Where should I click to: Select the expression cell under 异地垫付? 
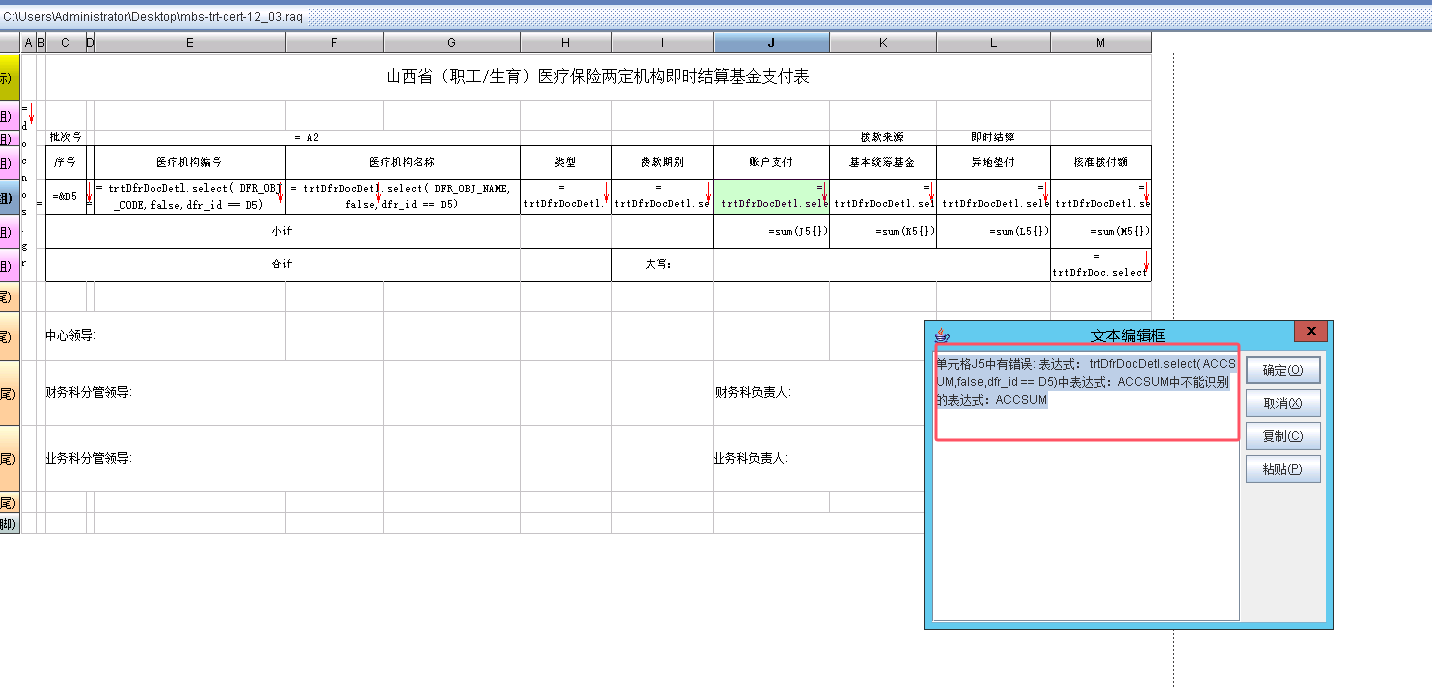coord(993,196)
